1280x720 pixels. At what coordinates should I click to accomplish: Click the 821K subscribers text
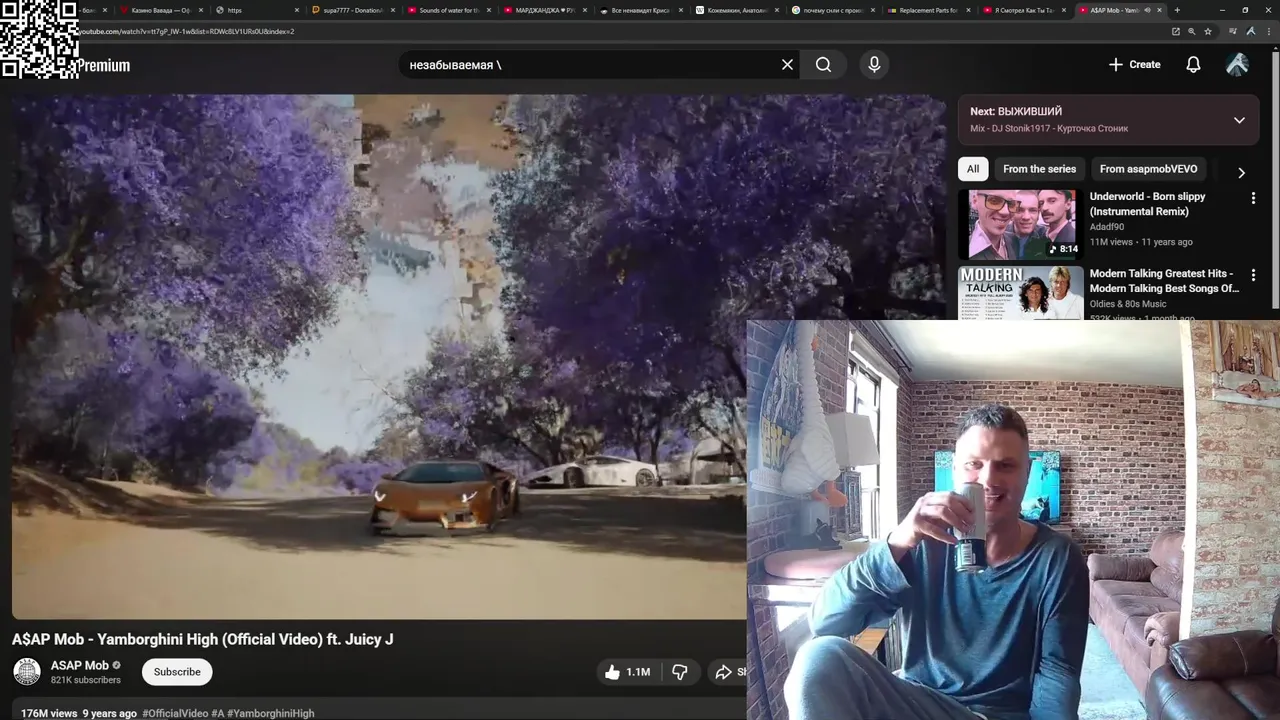(x=86, y=680)
